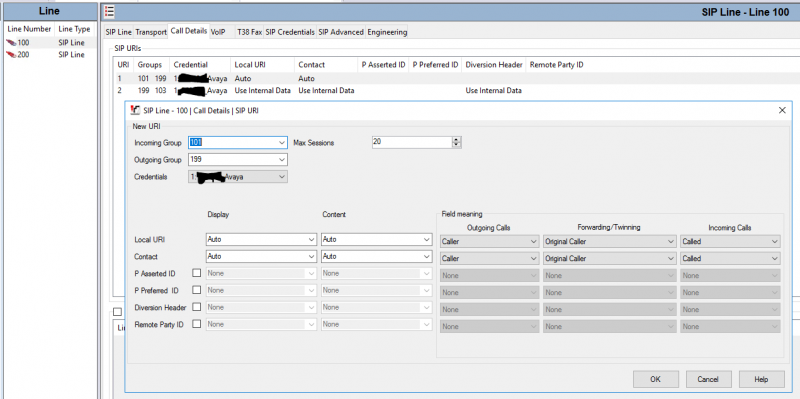Click the list menu icon left of the title bar
The height and width of the screenshot is (399, 800).
[109, 12]
